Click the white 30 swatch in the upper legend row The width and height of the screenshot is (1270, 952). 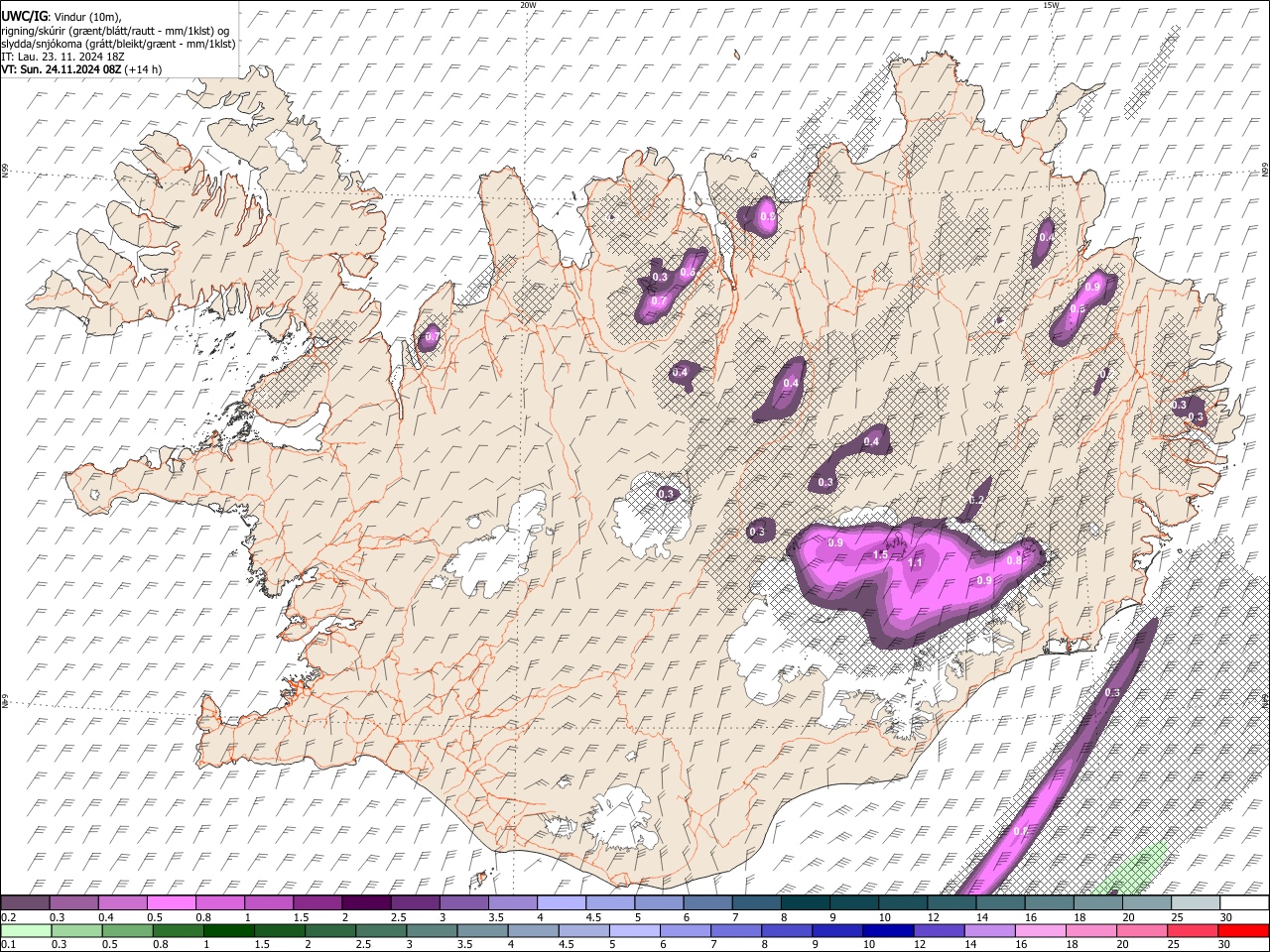coord(1244,903)
